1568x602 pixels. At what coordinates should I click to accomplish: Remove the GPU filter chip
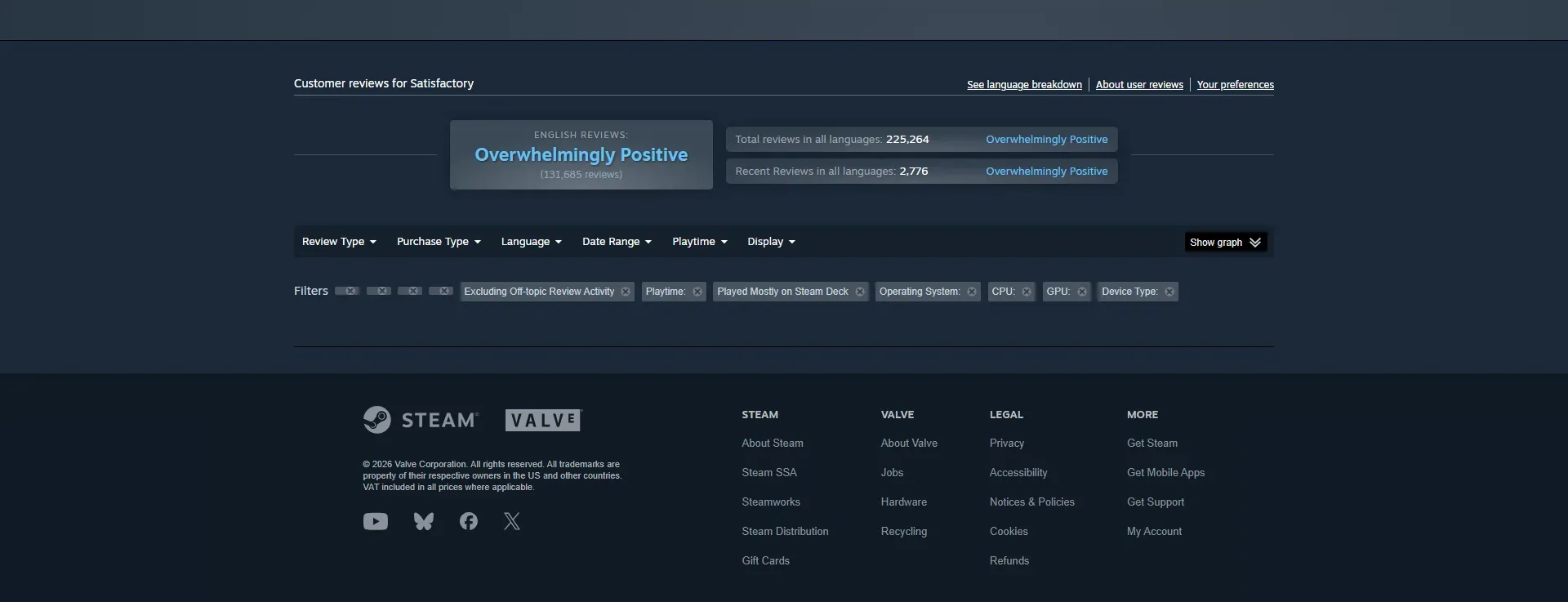click(1081, 292)
